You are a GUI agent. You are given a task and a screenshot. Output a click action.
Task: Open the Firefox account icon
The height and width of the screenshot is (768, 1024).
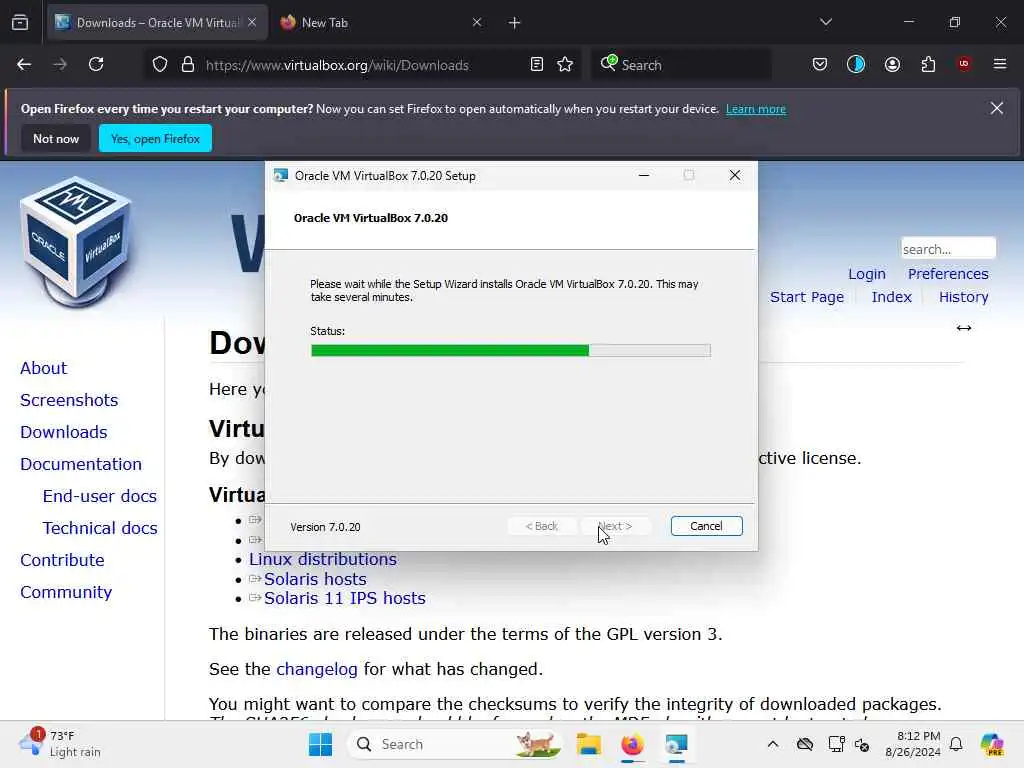pyautogui.click(x=892, y=64)
